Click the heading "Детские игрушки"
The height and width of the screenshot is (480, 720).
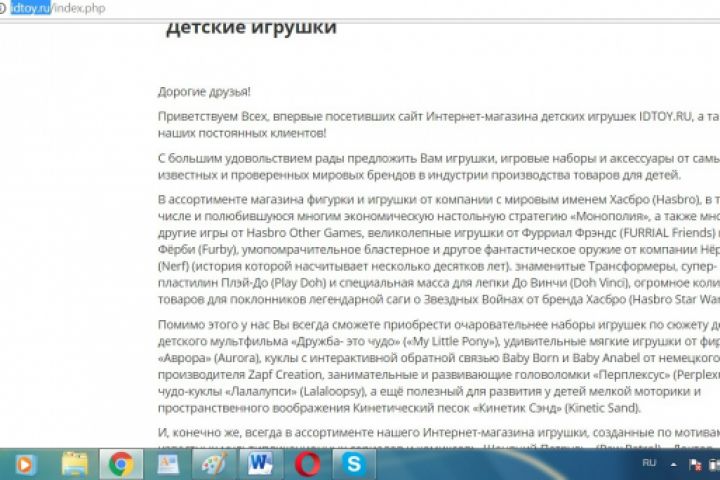pos(251,28)
